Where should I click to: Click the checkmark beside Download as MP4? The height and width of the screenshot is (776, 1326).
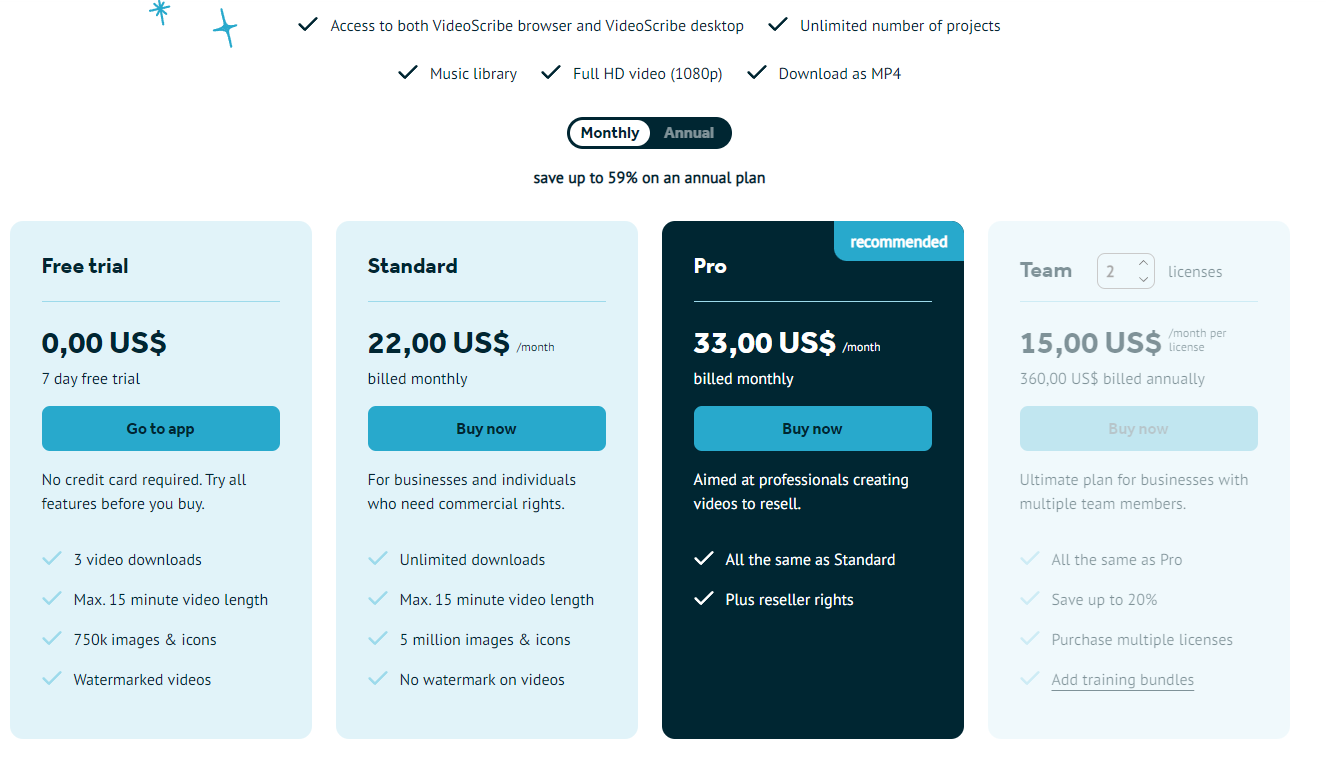point(756,73)
